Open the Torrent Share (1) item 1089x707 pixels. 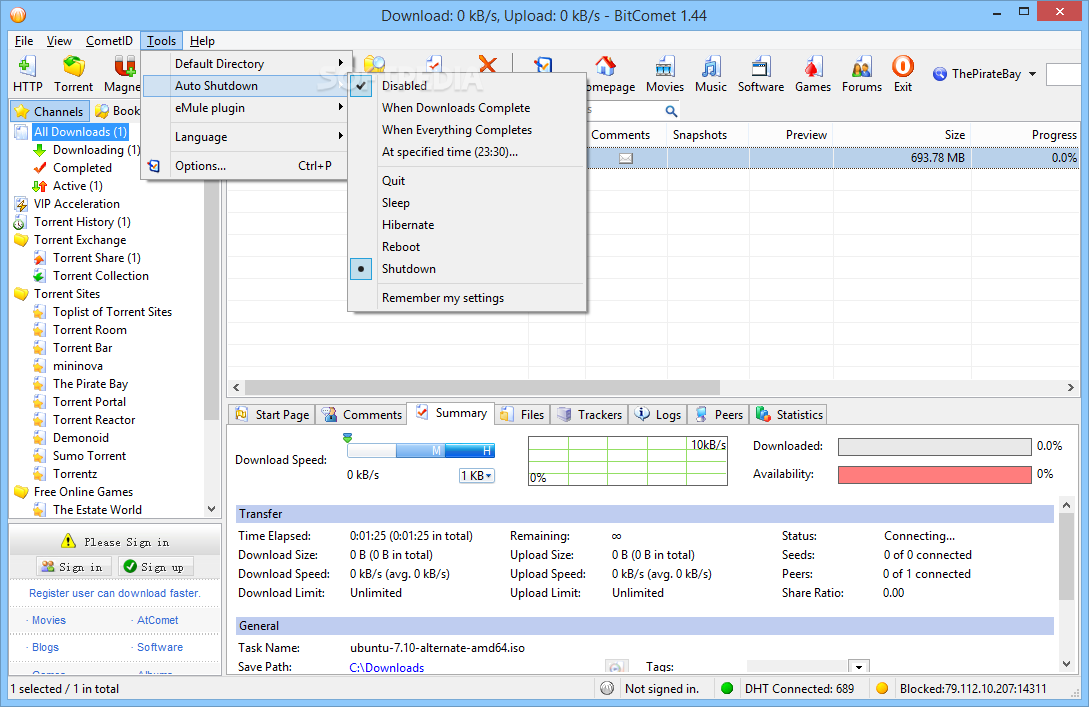(97, 258)
